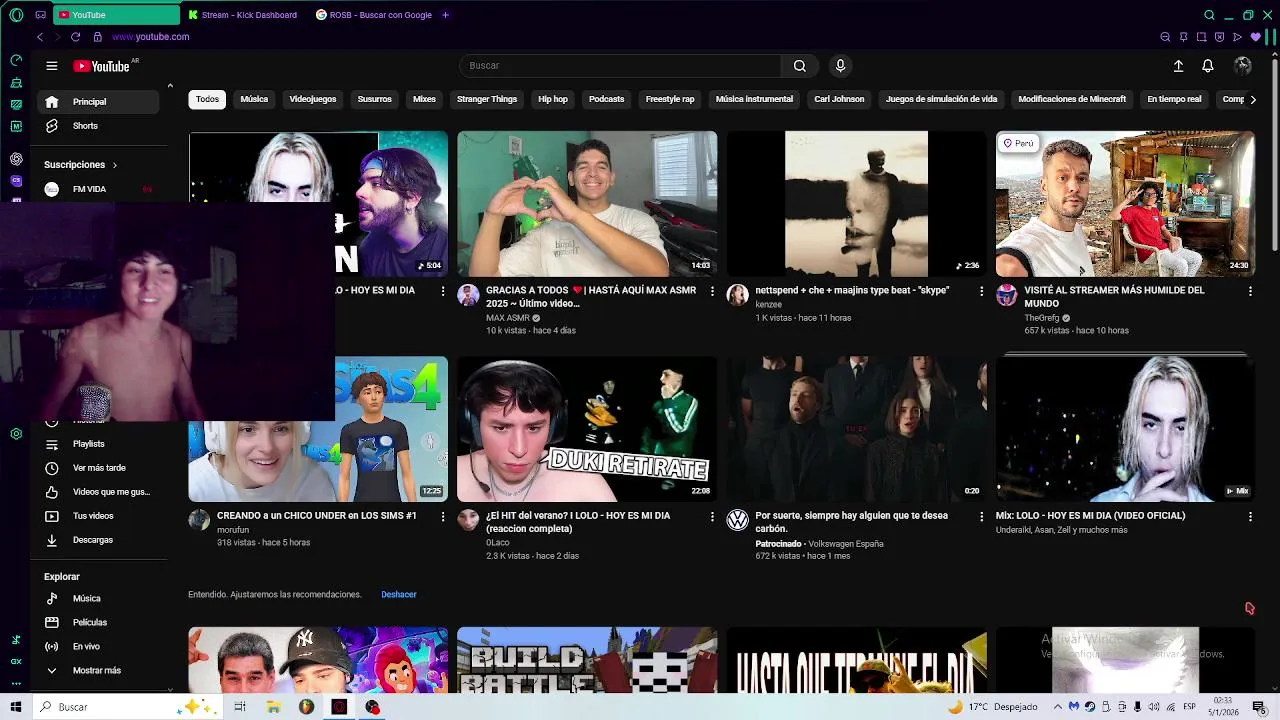Screen dimensions: 1280x720
Task: Select the Freestyle rap filter chip
Action: 670,99
